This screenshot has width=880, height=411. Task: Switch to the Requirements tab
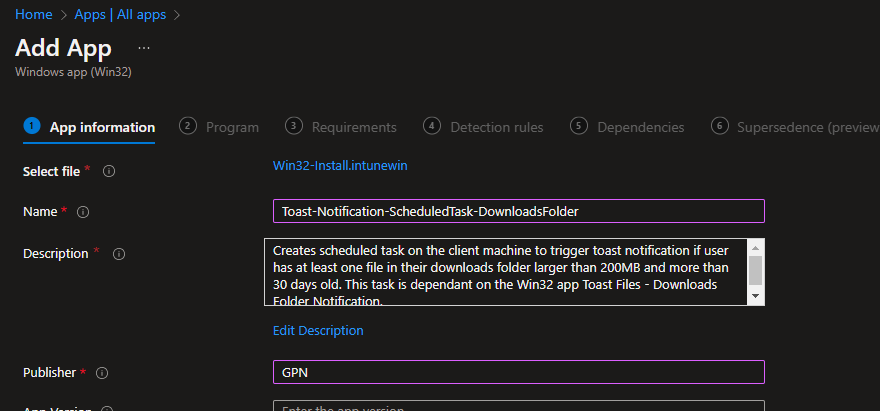pyautogui.click(x=353, y=127)
